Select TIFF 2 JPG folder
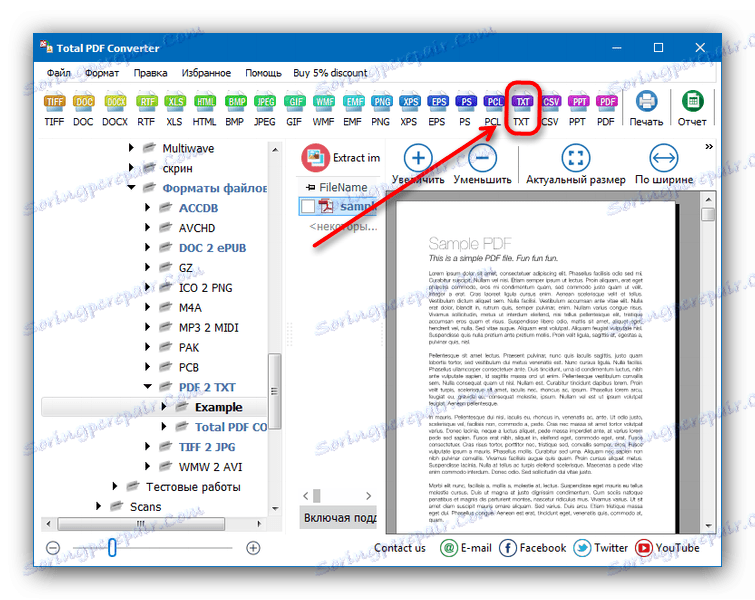The image size is (755, 600). (x=207, y=446)
